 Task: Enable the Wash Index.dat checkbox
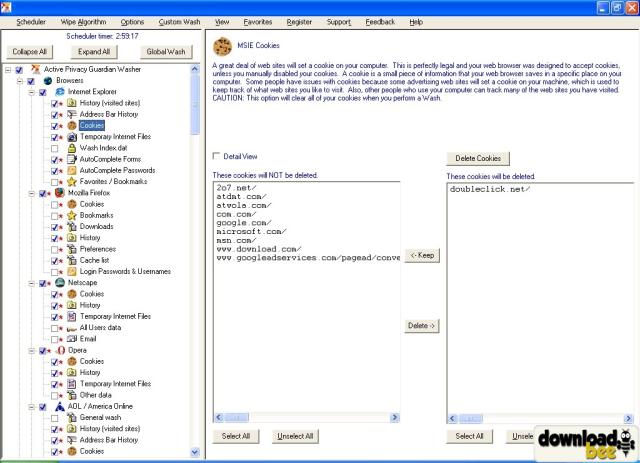[x=54, y=148]
